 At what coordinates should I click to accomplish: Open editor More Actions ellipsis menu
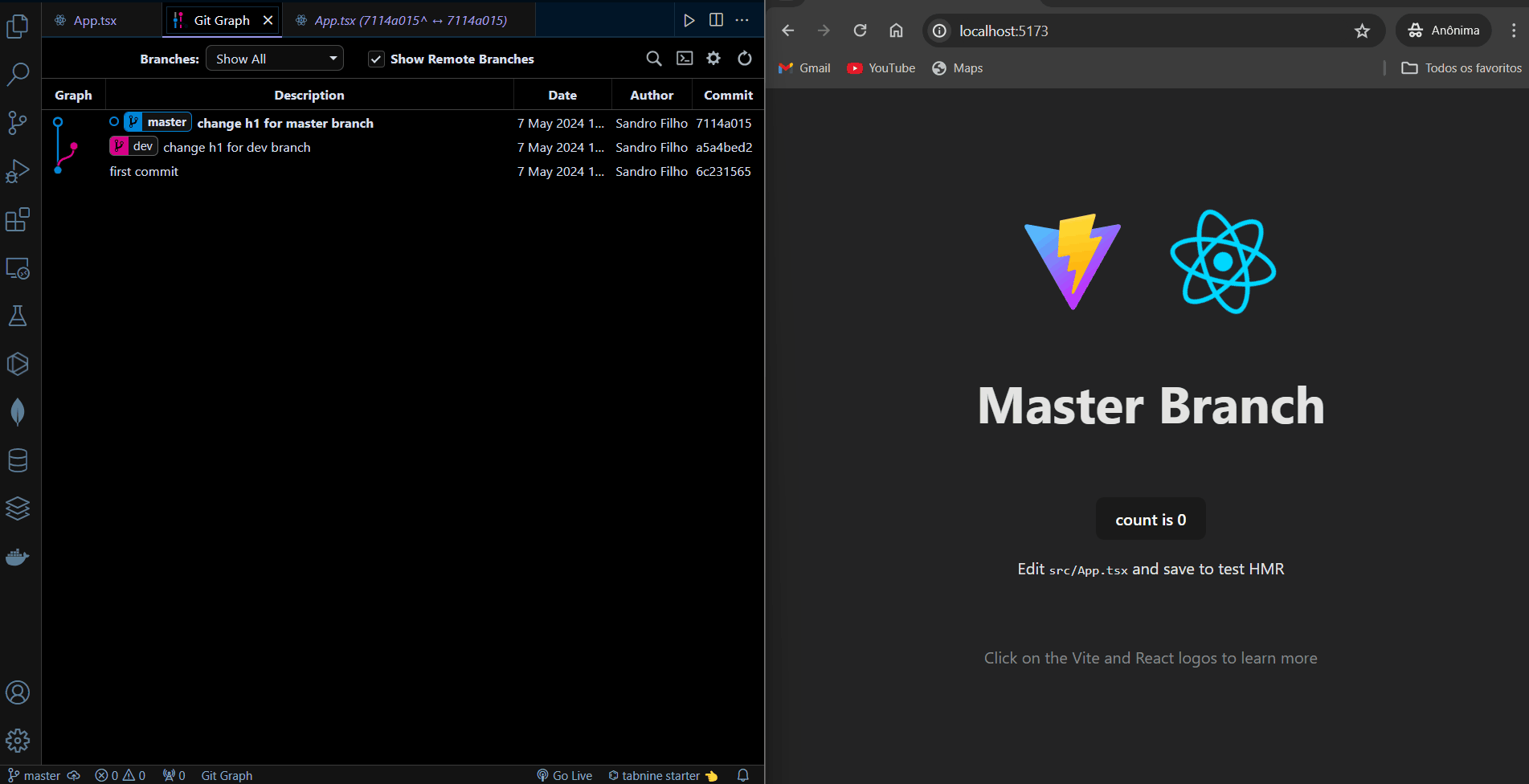[x=742, y=20]
